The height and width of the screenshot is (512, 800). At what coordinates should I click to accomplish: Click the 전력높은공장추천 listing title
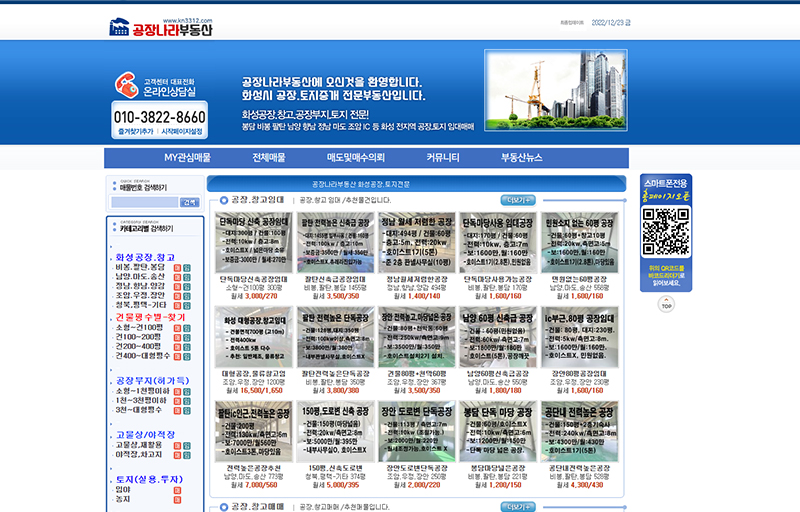point(254,468)
